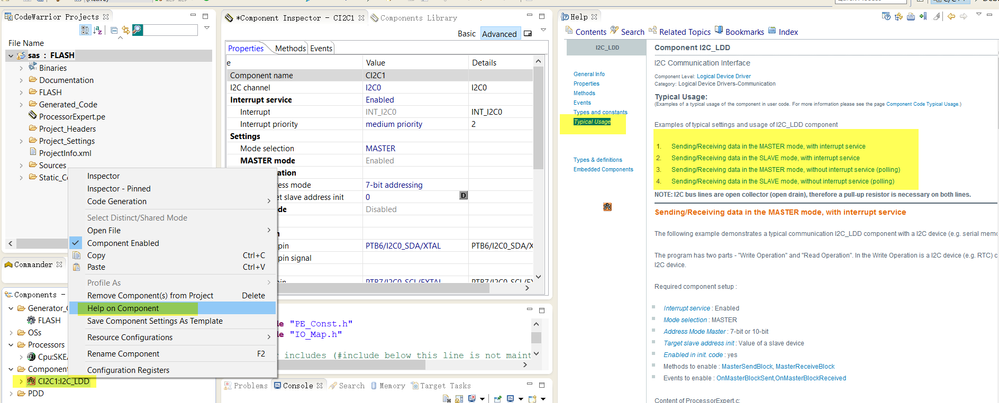The height and width of the screenshot is (403, 999).
Task: Expand the Generated_Code folder
Action: [22, 104]
